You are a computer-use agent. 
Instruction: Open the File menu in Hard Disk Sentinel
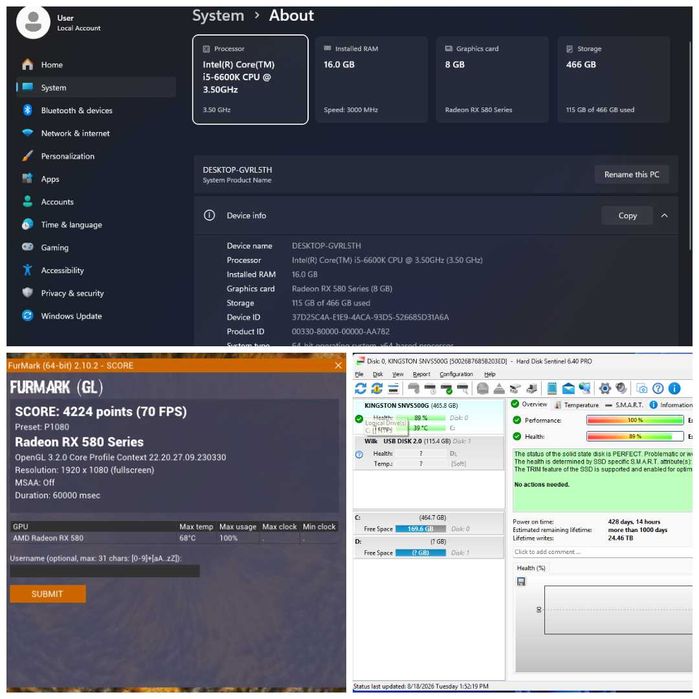(359, 374)
